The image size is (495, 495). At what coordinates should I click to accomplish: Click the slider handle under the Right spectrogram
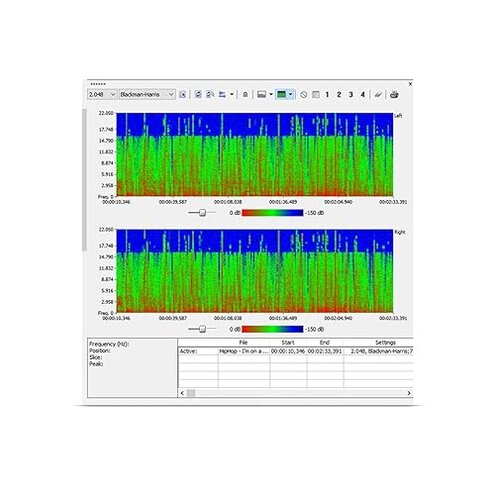click(202, 329)
